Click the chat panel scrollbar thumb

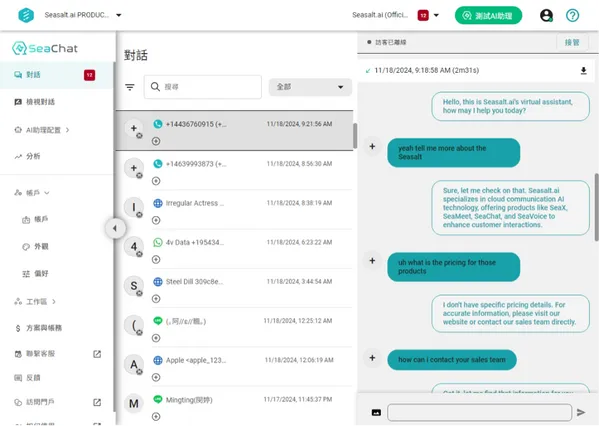coord(597,207)
